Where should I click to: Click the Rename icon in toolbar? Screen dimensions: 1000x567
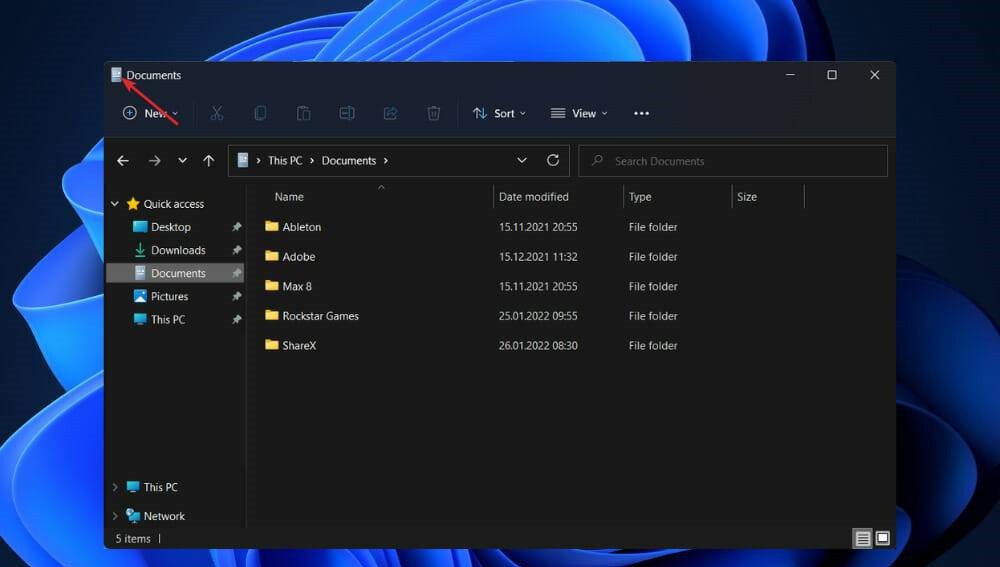click(347, 114)
